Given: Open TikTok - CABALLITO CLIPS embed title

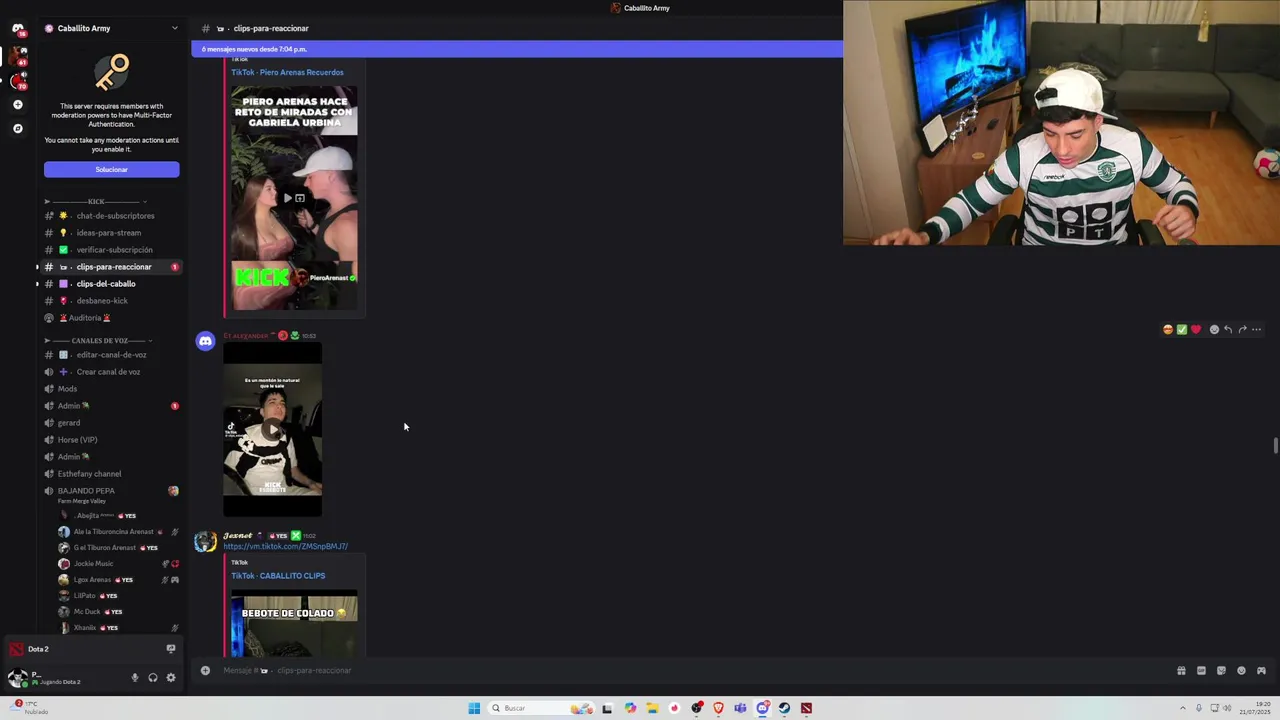Looking at the screenshot, I should click(278, 576).
